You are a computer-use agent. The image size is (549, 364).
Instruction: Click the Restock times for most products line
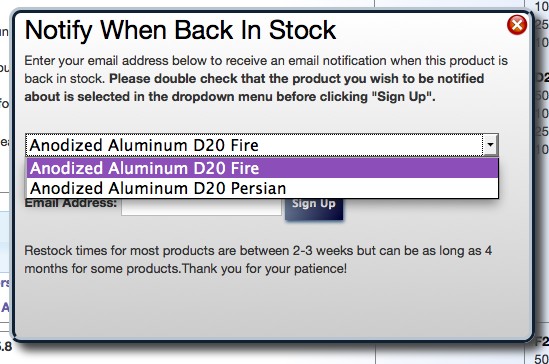pyautogui.click(x=258, y=251)
